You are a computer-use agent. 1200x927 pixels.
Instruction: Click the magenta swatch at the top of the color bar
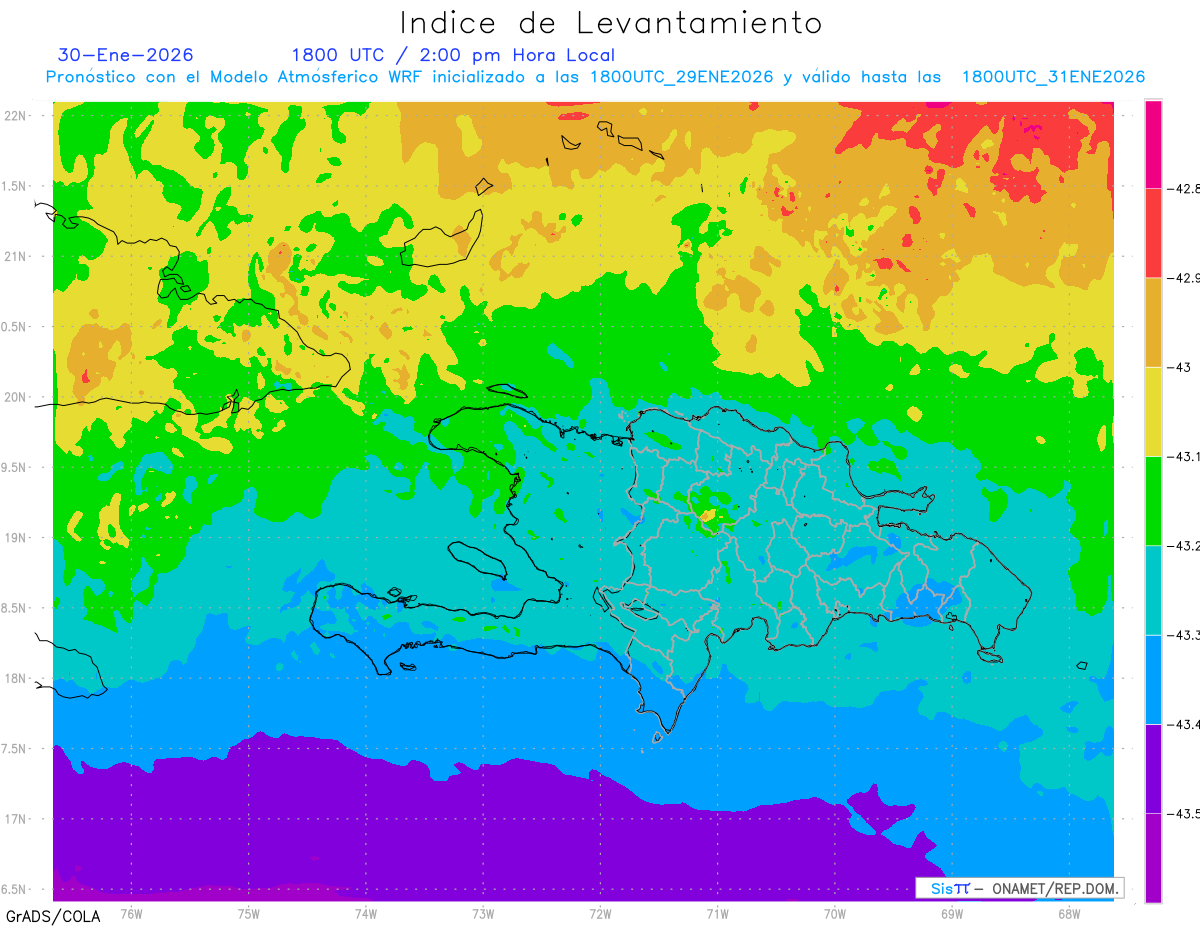pyautogui.click(x=1153, y=143)
